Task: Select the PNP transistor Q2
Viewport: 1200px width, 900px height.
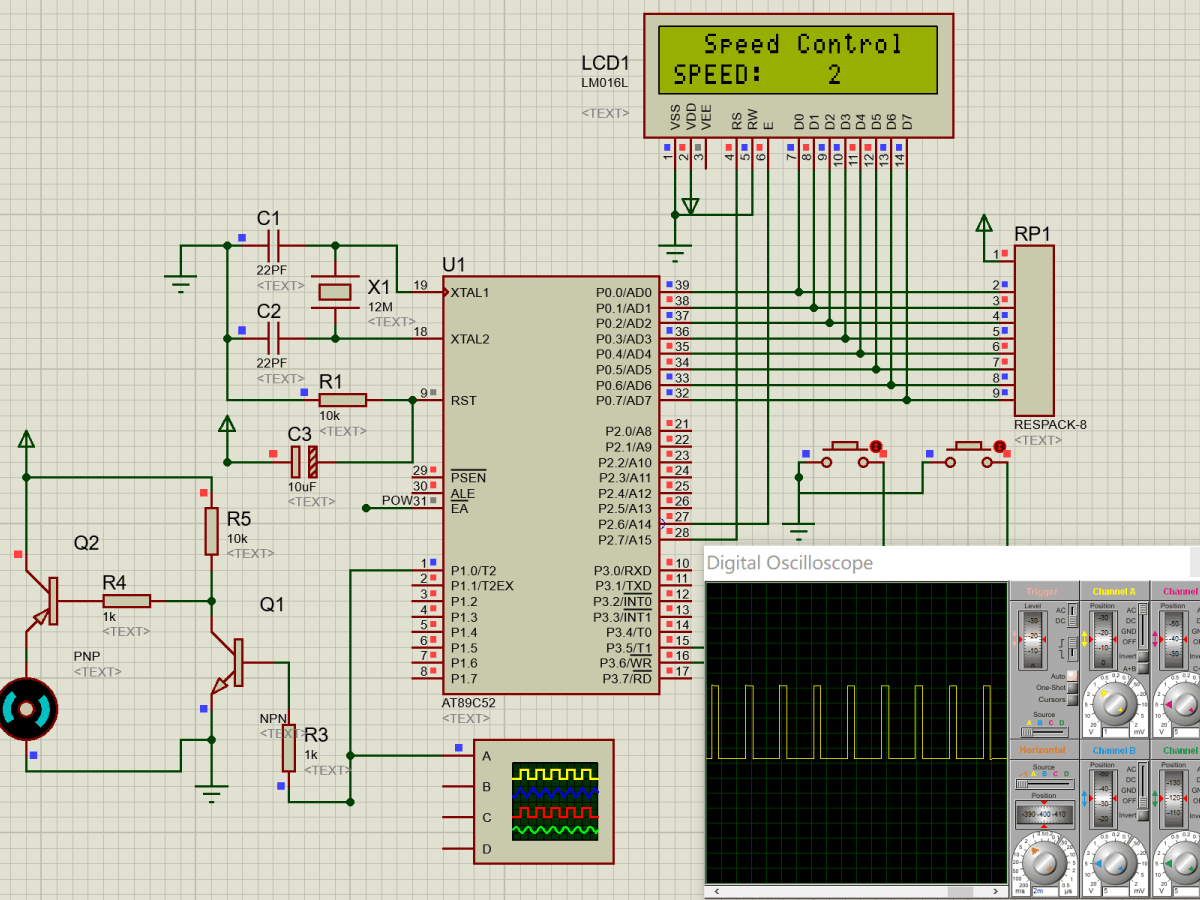Action: (43, 601)
